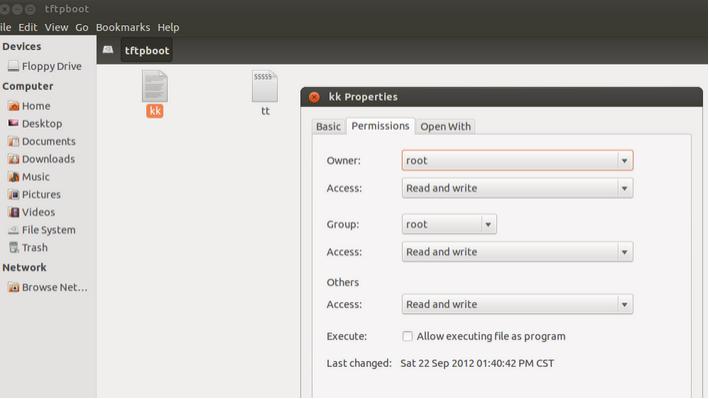Click the Browse Net... label

55,287
